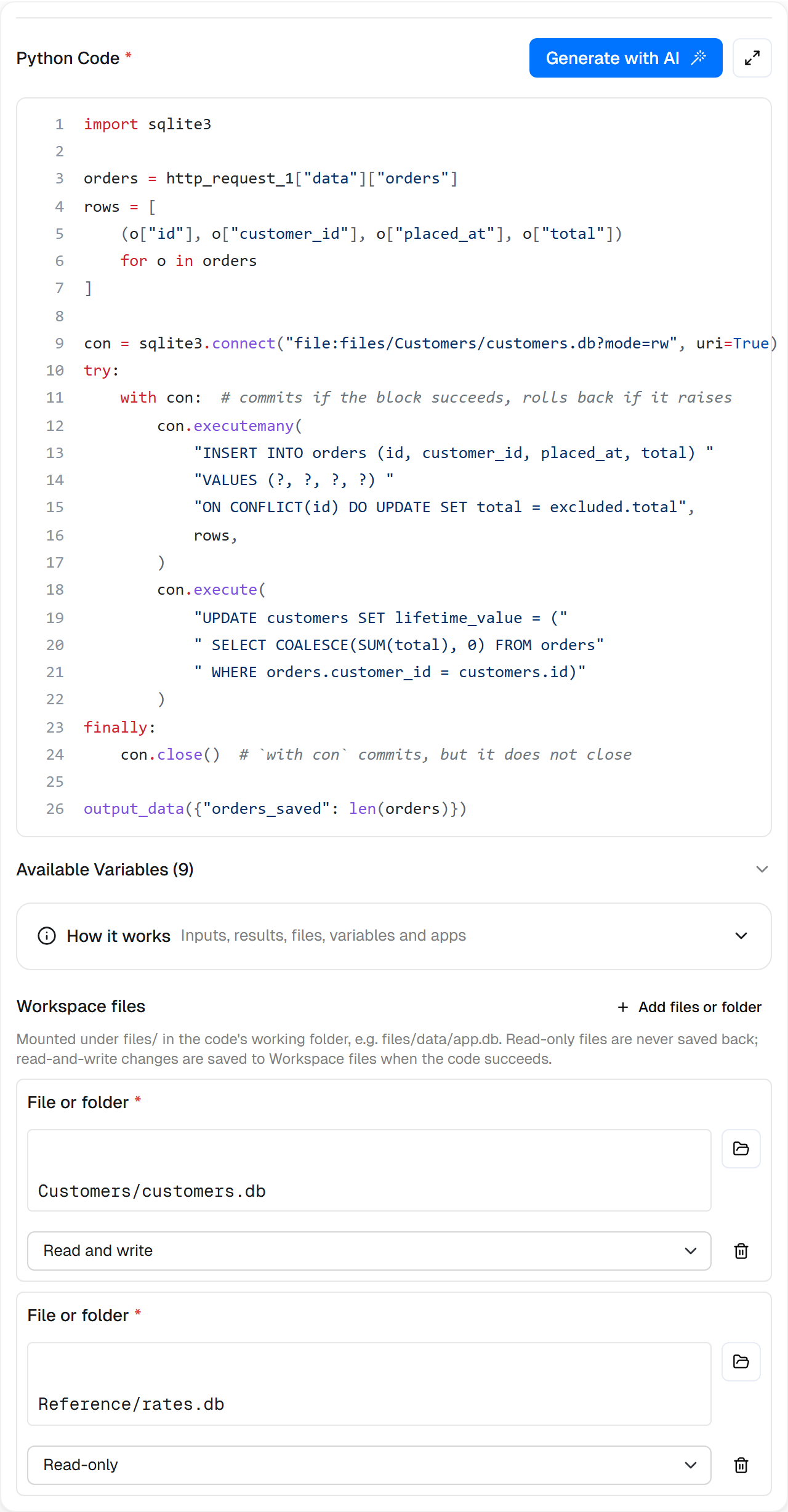This screenshot has height=1512, width=788.
Task: Click the 'with con:' code line
Action: 426,398
